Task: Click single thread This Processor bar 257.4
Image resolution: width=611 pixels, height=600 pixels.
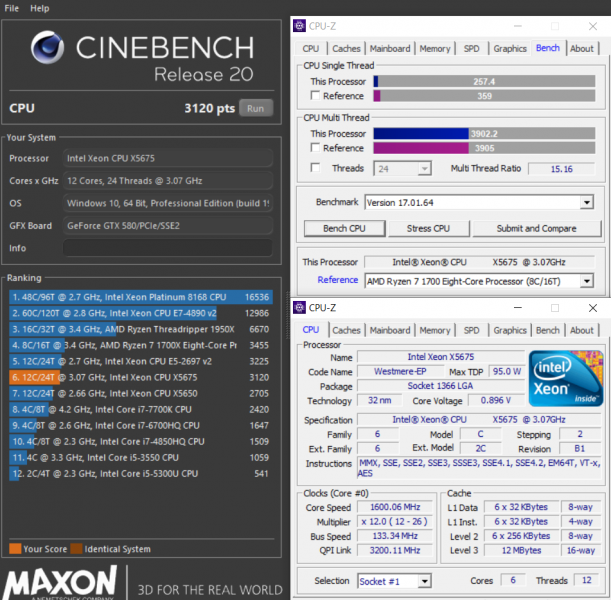Action: (484, 81)
